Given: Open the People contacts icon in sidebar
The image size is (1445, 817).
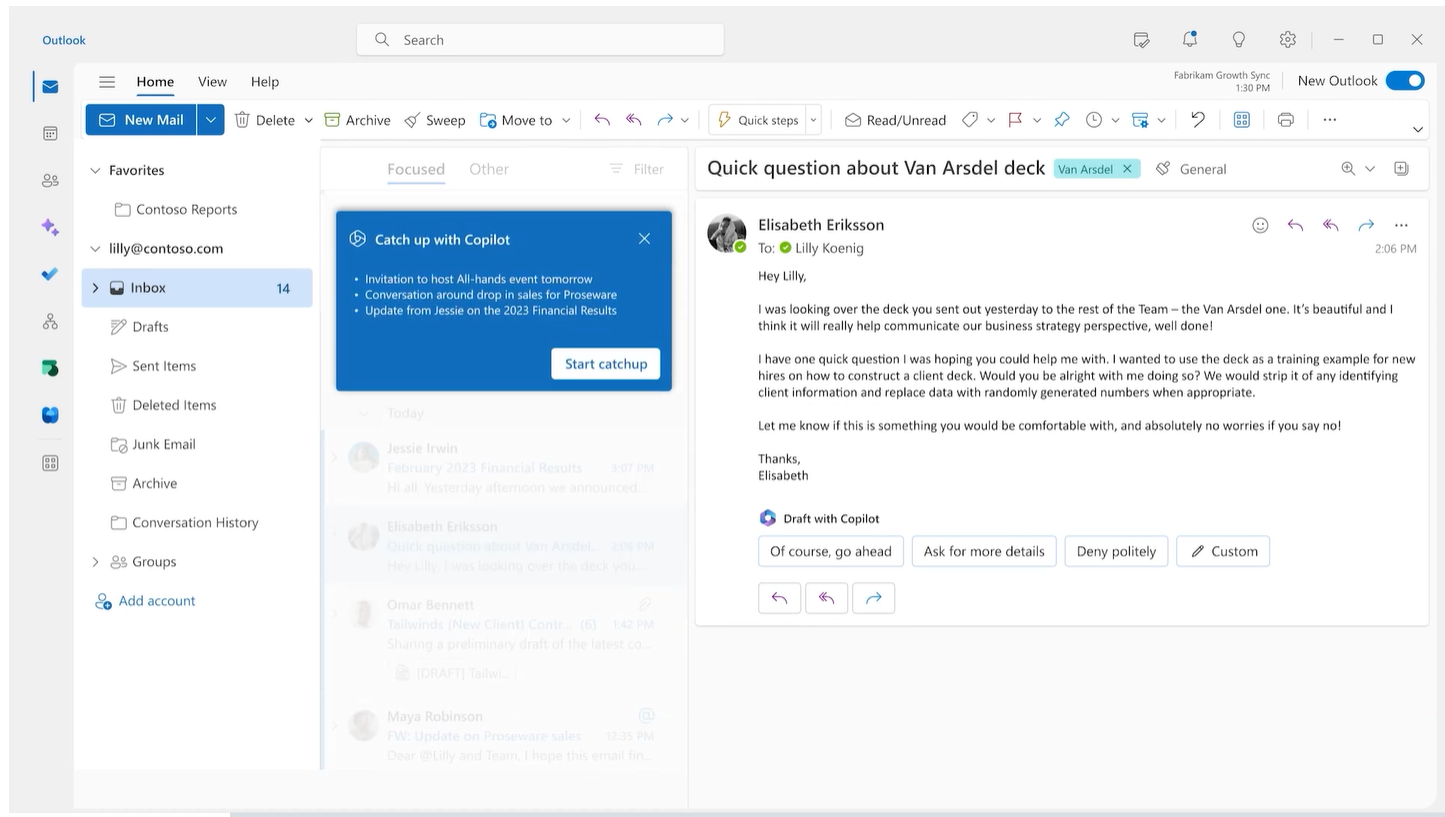Looking at the screenshot, I should coord(50,181).
